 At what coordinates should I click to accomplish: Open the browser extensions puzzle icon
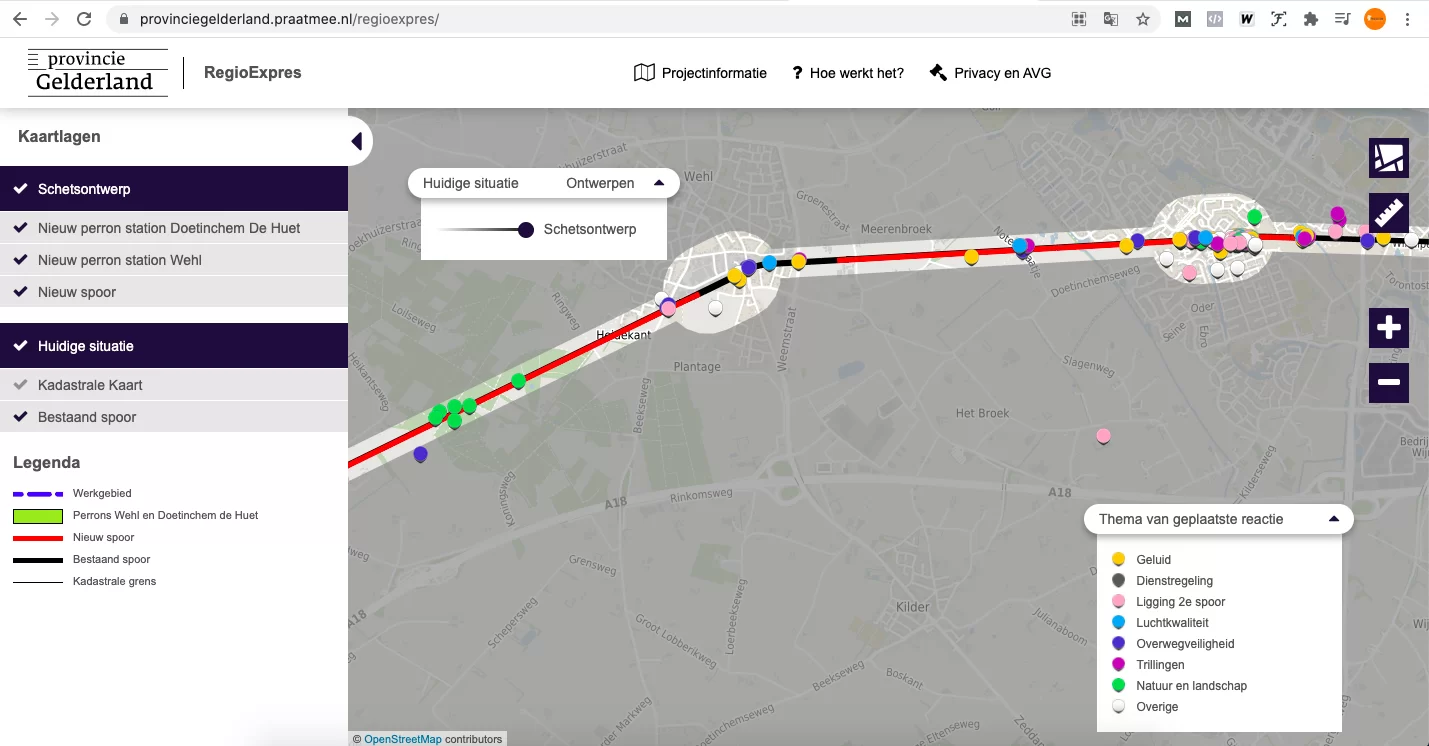[x=1310, y=19]
